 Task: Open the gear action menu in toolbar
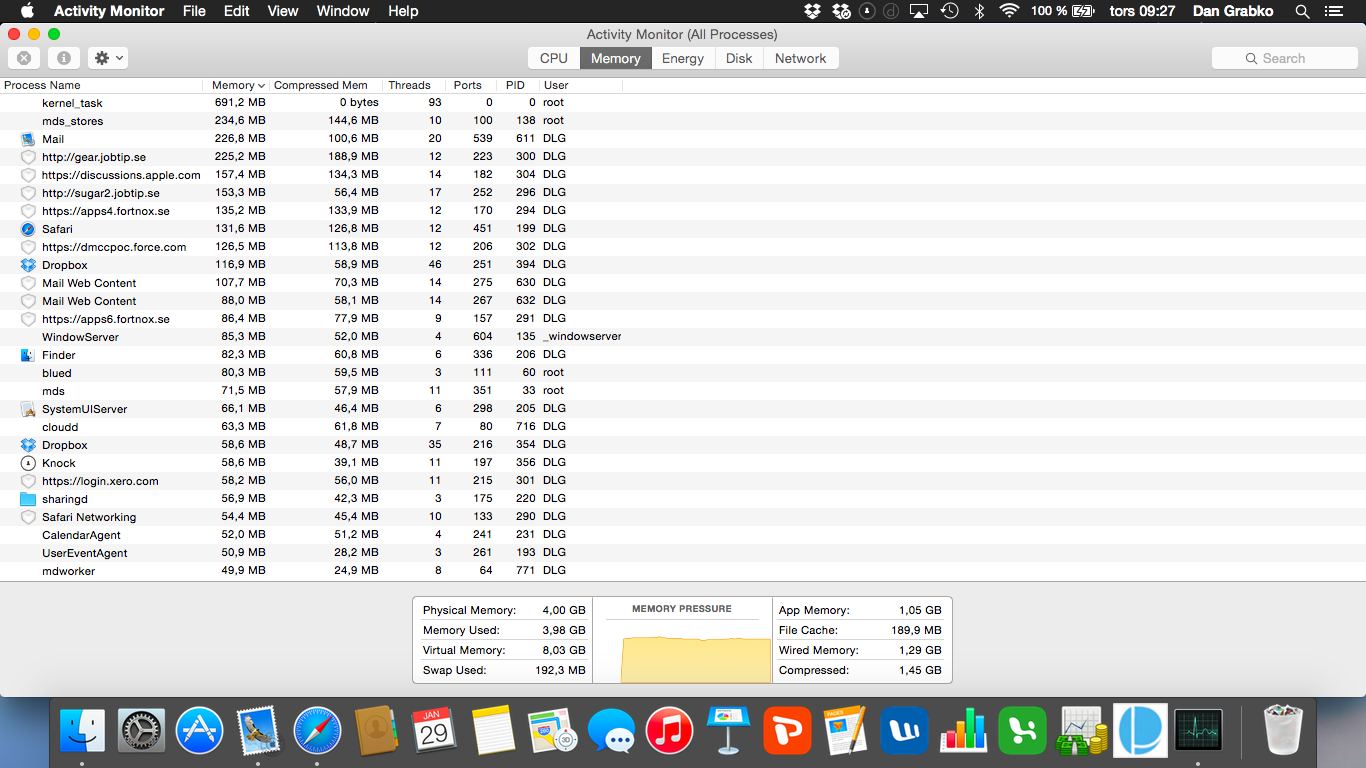point(108,58)
